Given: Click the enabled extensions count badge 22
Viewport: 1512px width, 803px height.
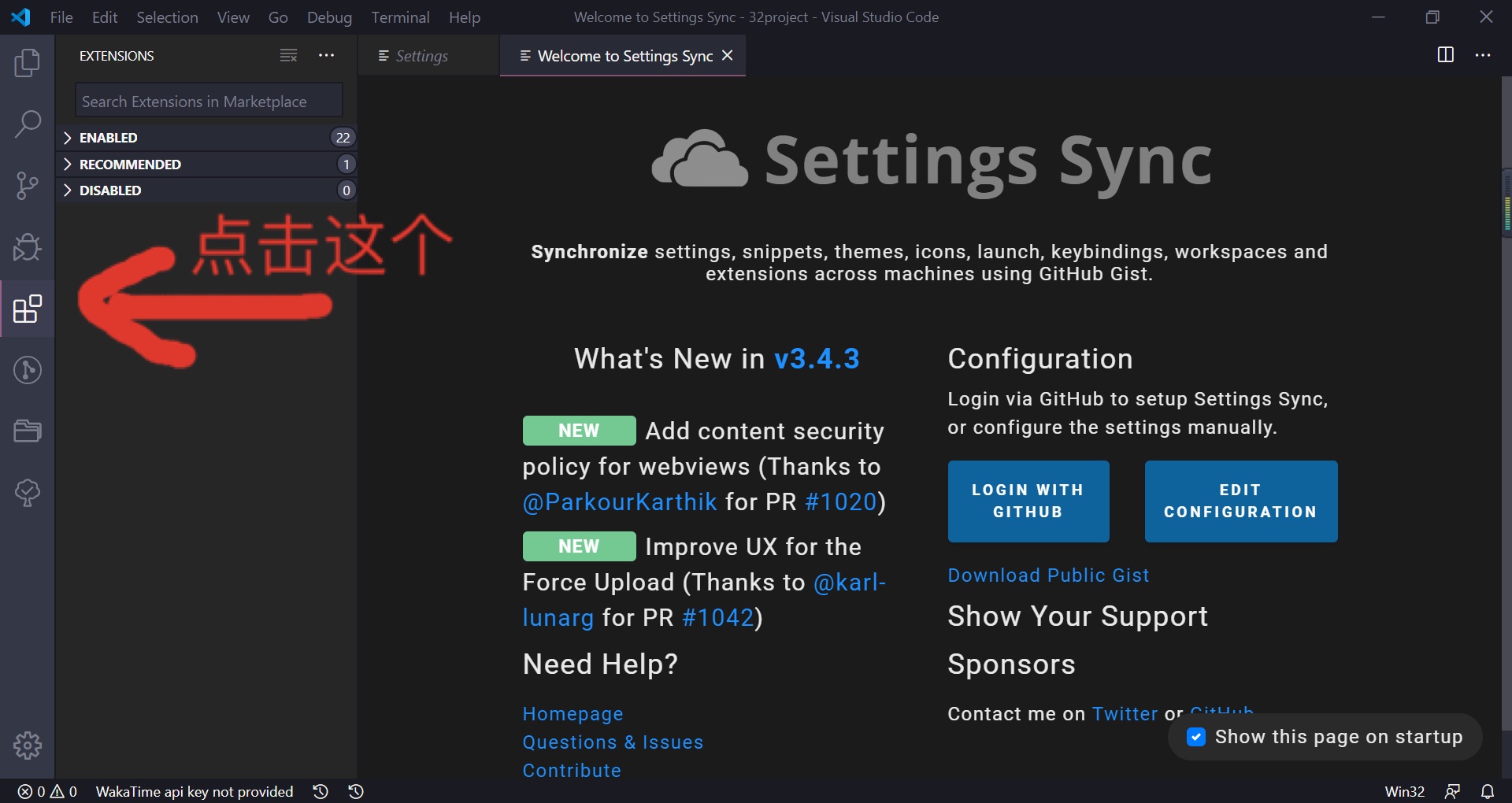Looking at the screenshot, I should point(343,138).
